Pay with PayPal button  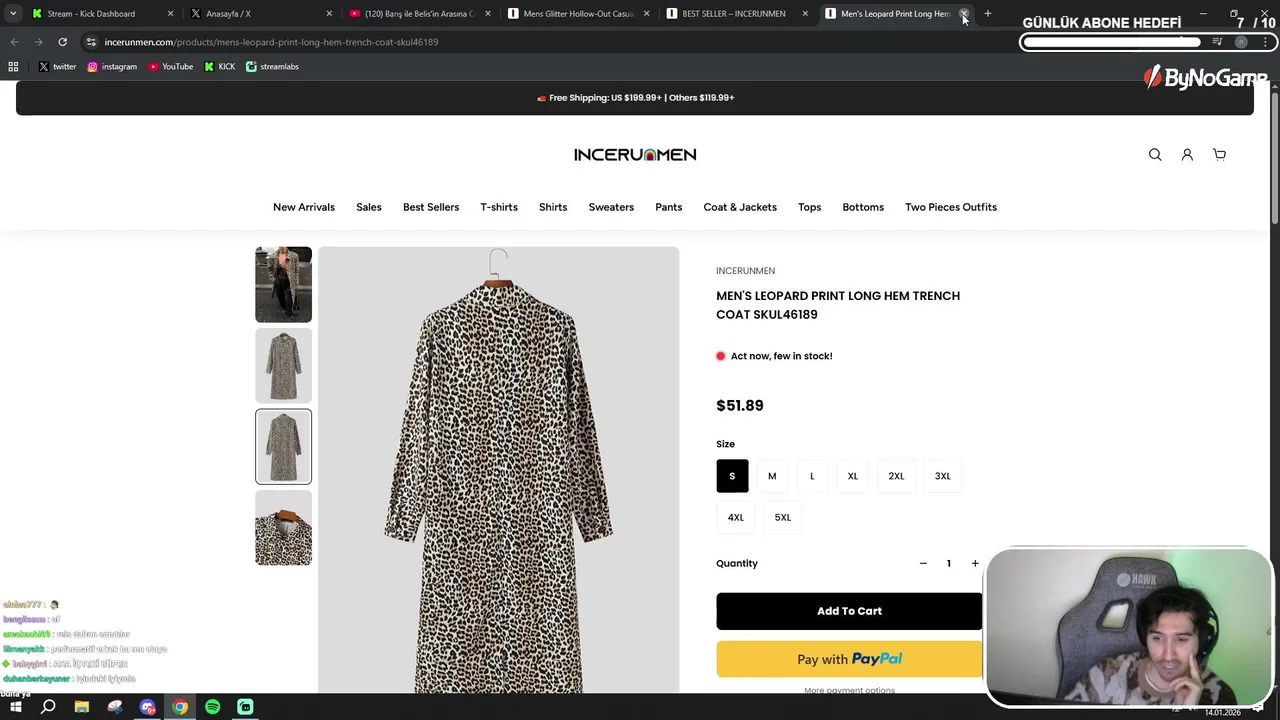849,659
